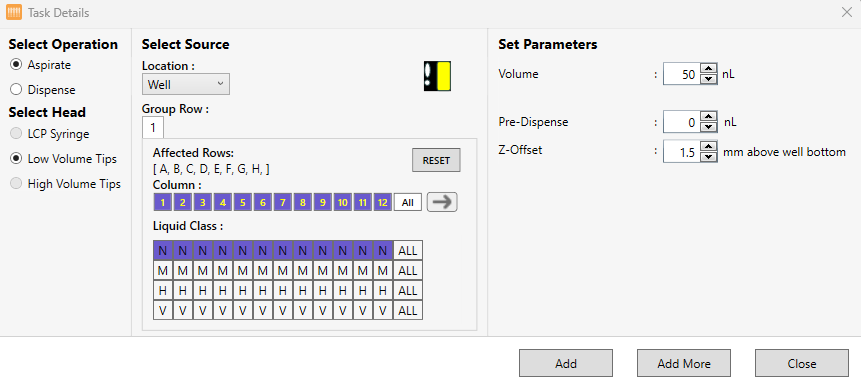Toggle column 9 selection
The width and height of the screenshot is (861, 386).
pyautogui.click(x=322, y=203)
